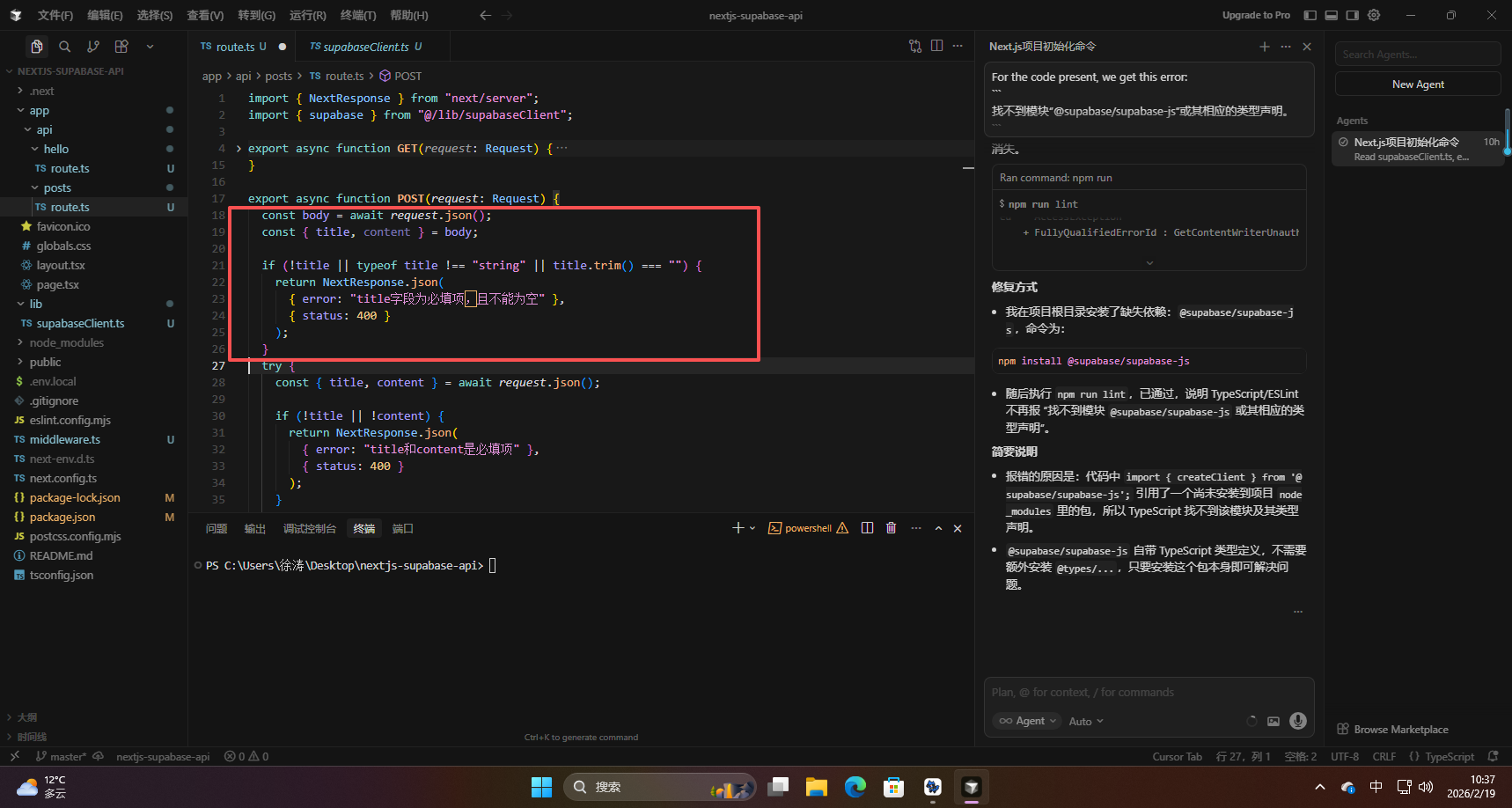Click the chat prompt input box
1512x808 pixels.
click(1149, 693)
